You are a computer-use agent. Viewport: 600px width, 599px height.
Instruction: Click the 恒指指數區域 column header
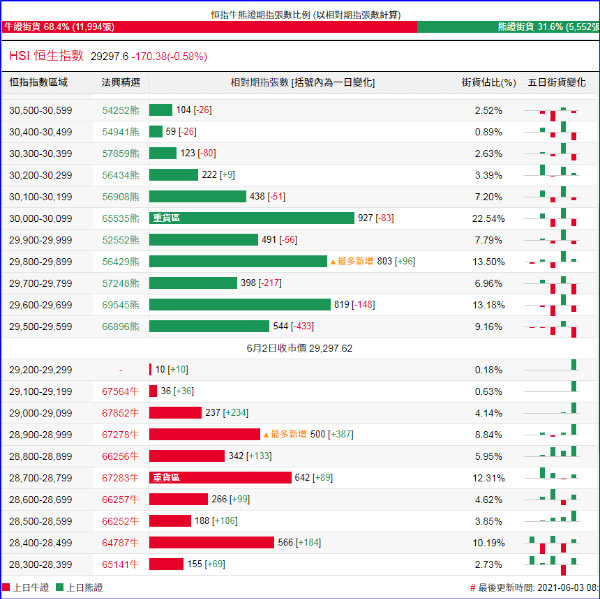pos(38,82)
